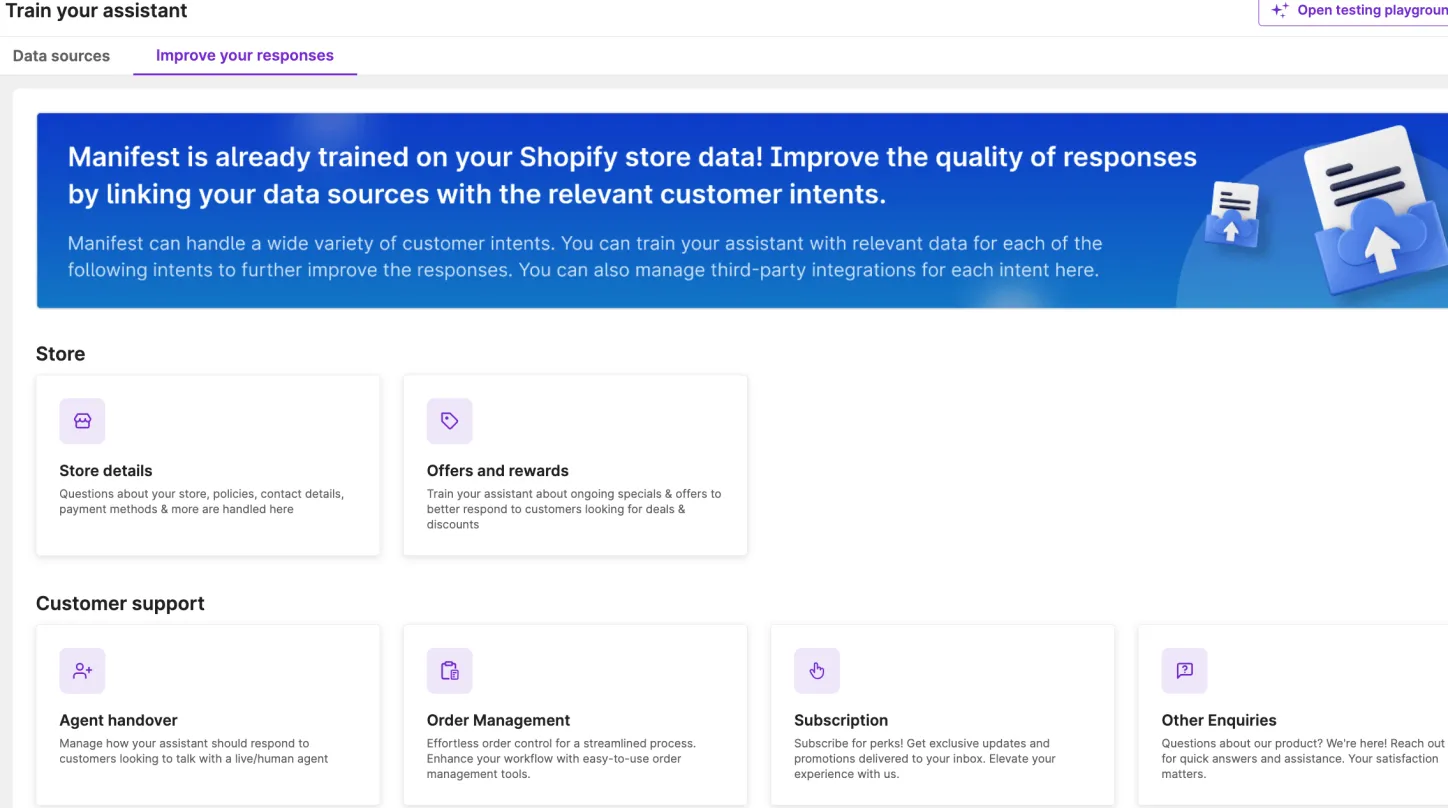
Task: Click the Subscription description text
Action: coord(925,759)
